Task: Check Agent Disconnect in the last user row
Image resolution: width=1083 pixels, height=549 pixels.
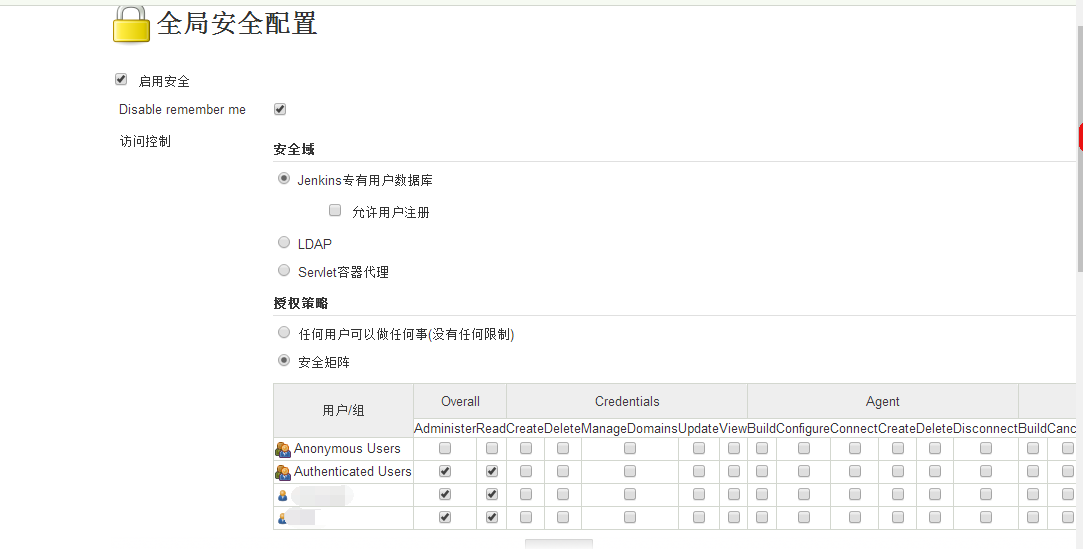Action: click(x=986, y=517)
